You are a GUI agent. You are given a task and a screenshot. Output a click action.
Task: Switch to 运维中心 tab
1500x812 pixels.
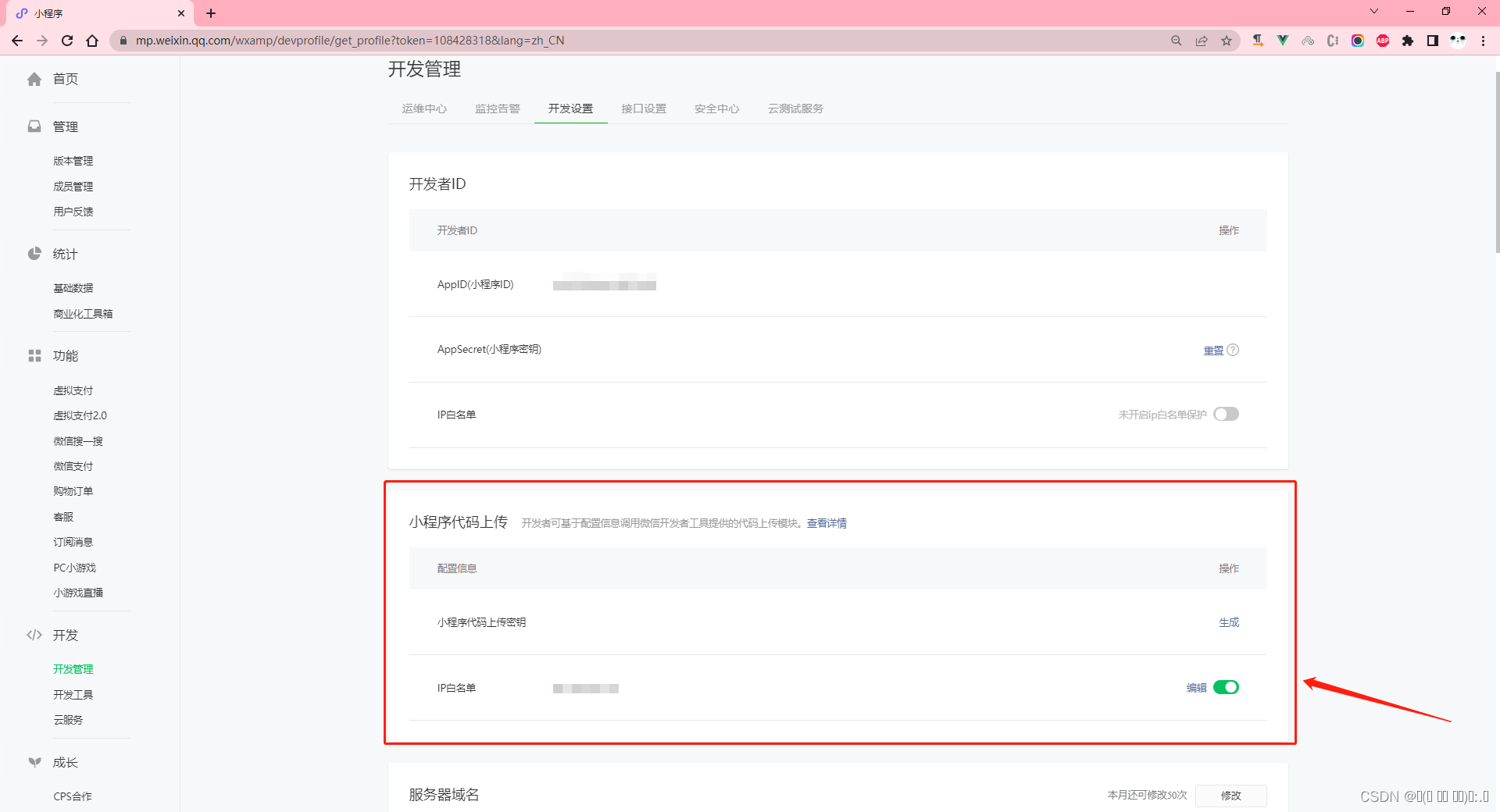[424, 109]
